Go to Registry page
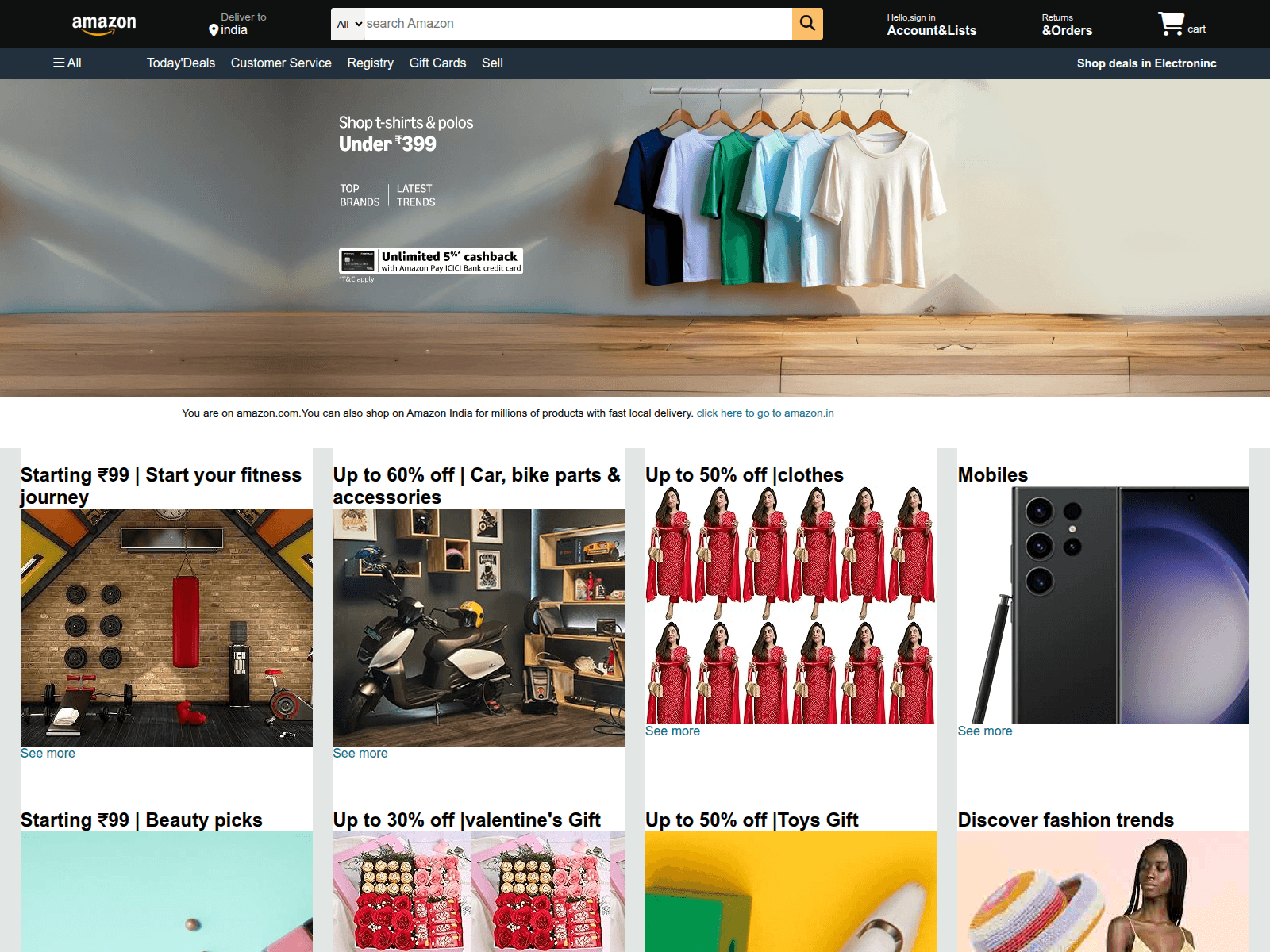The height and width of the screenshot is (952, 1270). click(x=370, y=63)
